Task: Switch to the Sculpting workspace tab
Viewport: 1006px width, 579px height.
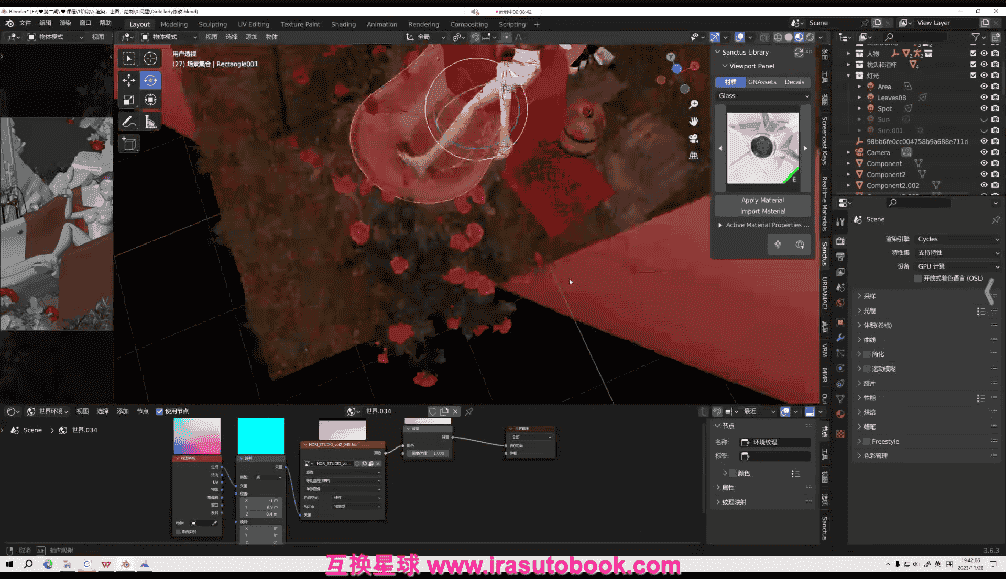Action: (212, 24)
